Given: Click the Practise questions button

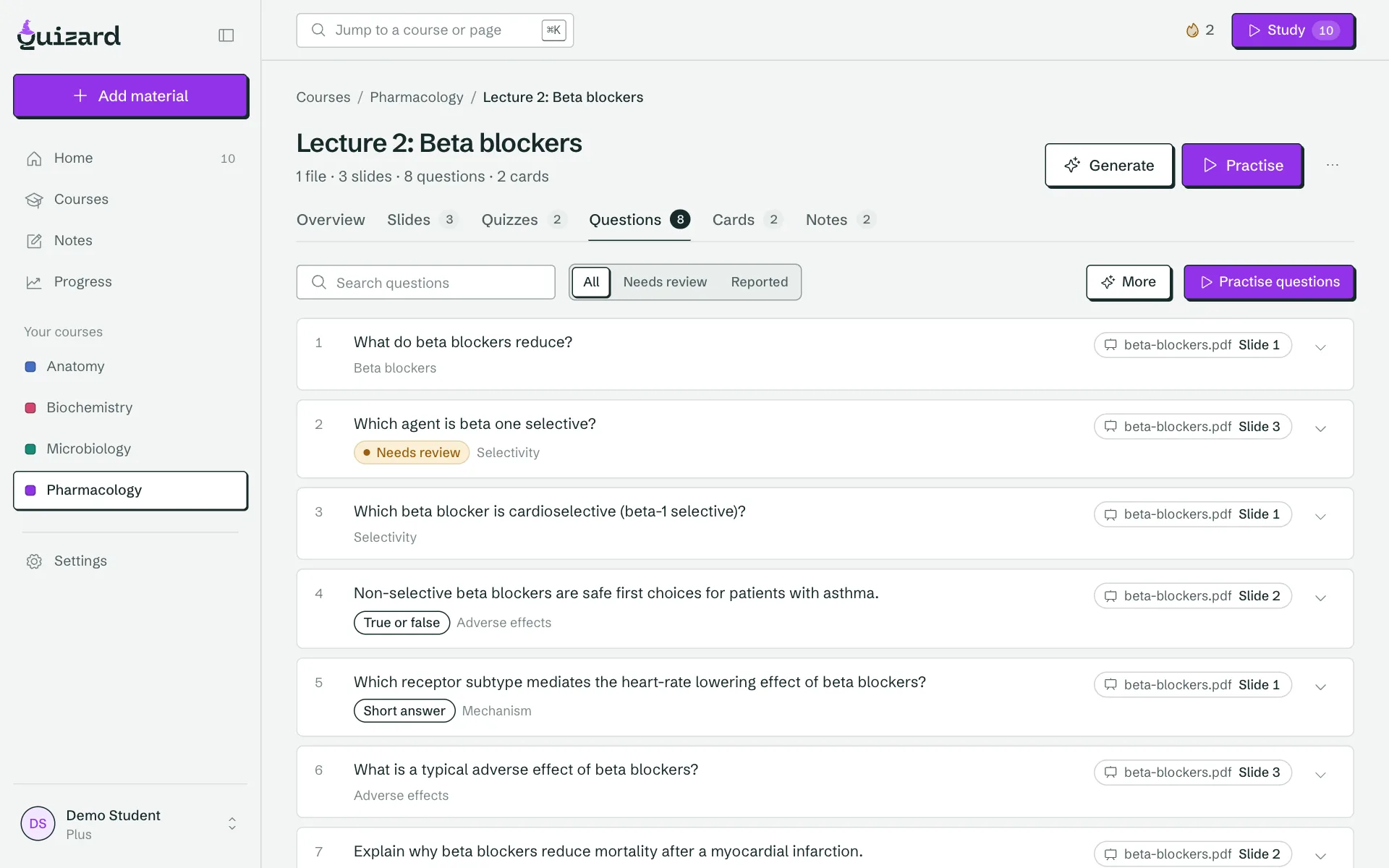Looking at the screenshot, I should (x=1269, y=282).
